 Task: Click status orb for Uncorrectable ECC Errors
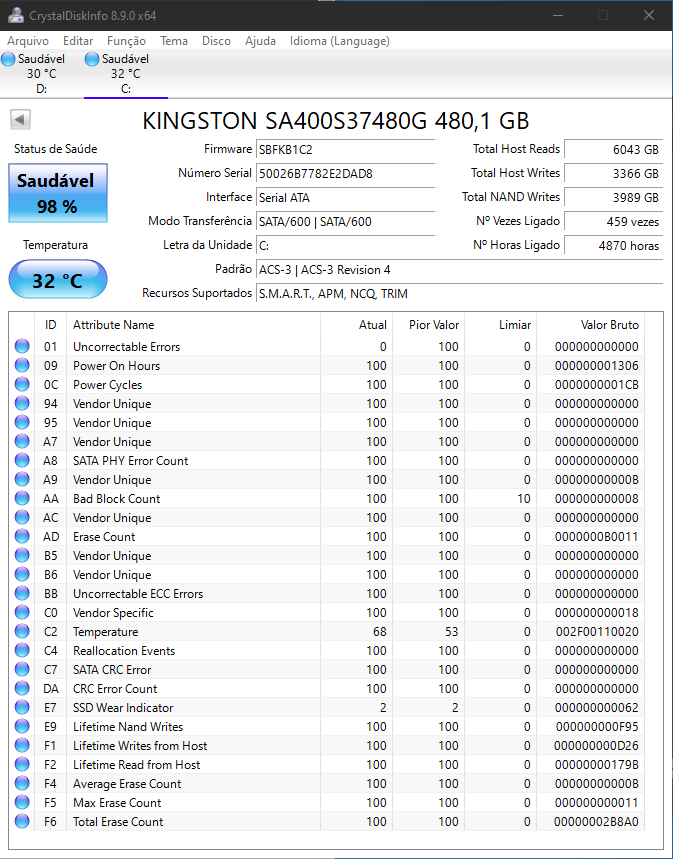(x=22, y=593)
